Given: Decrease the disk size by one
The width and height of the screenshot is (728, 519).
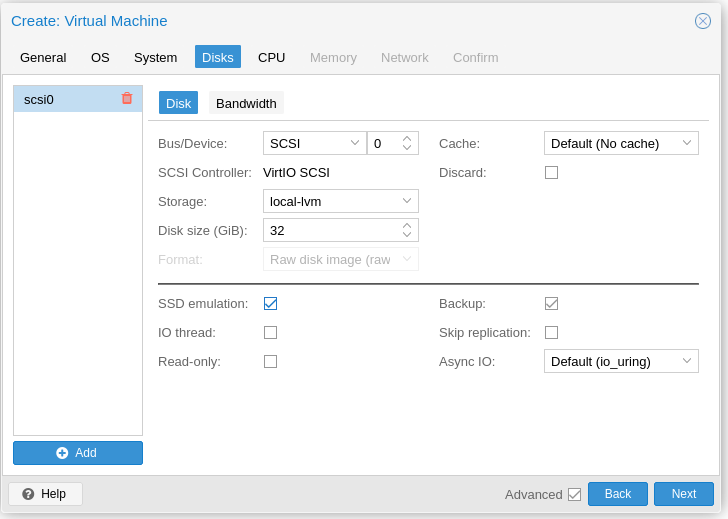Looking at the screenshot, I should [x=407, y=234].
